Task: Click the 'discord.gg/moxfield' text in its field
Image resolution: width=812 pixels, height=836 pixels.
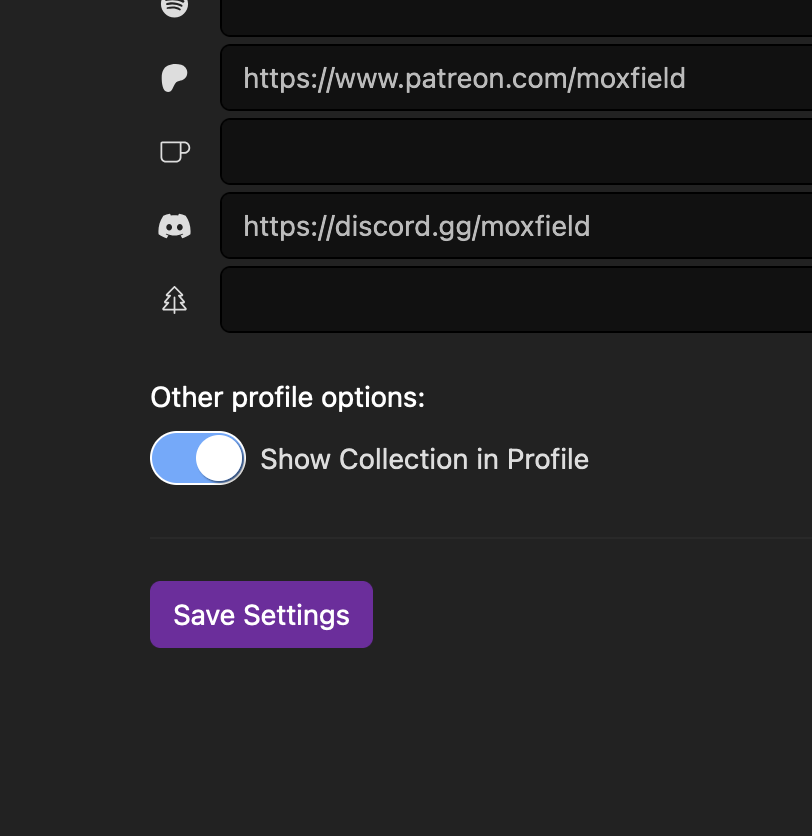Action: pyautogui.click(x=462, y=227)
